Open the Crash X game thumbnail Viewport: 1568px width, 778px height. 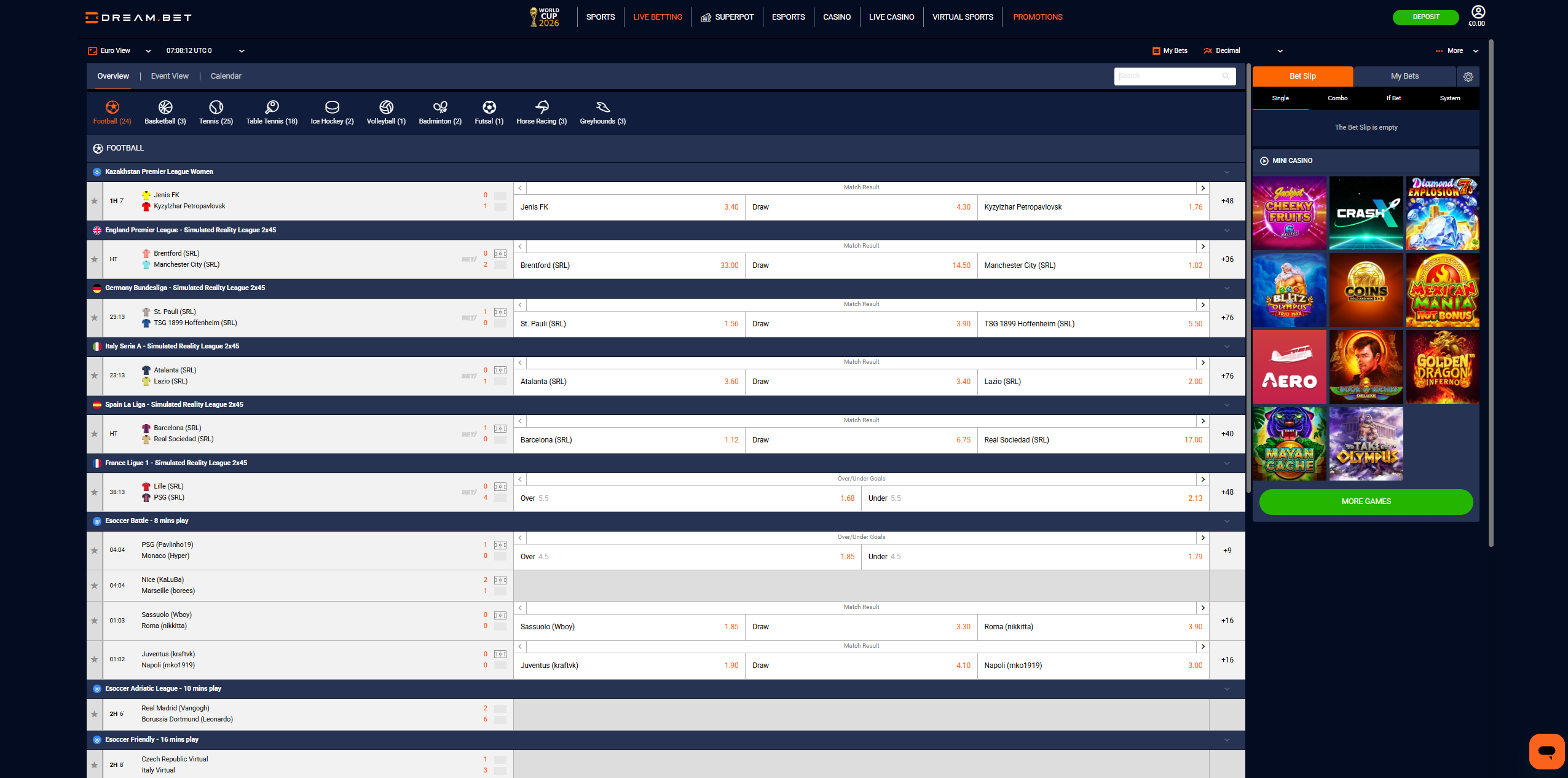point(1366,213)
